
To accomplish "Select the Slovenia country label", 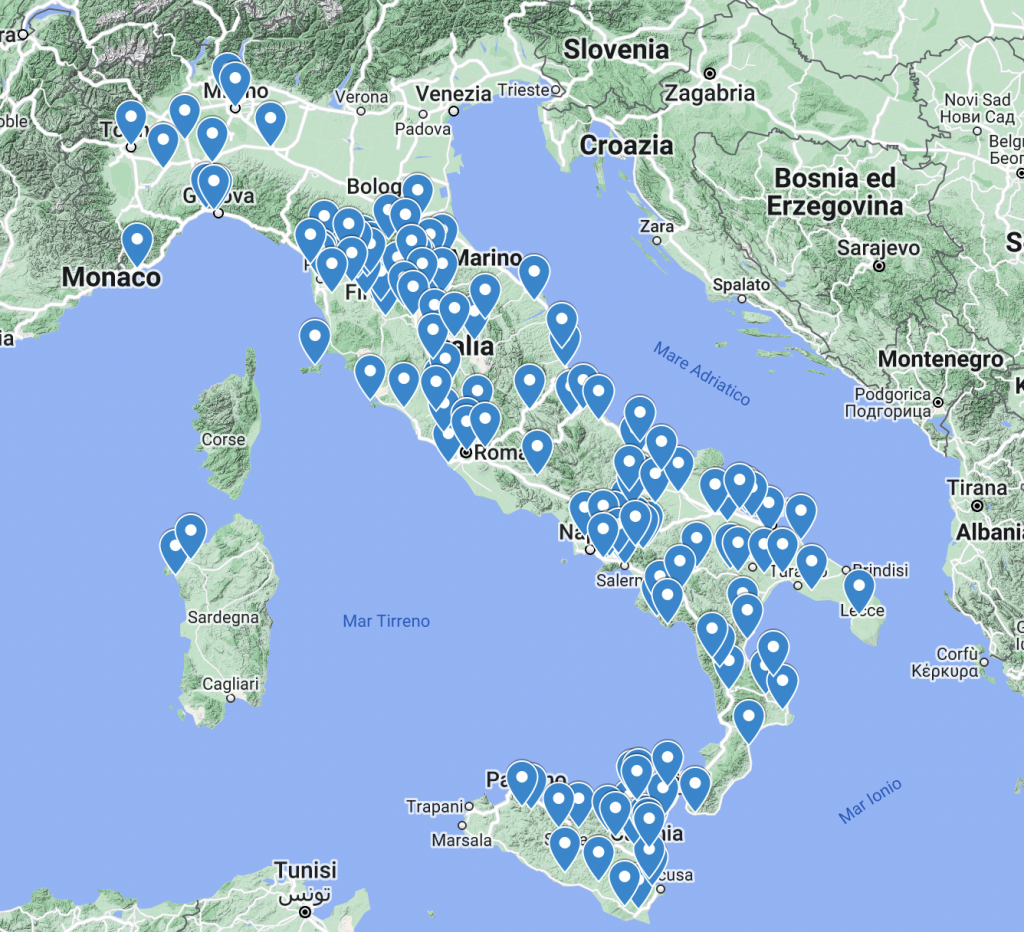I will (615, 49).
